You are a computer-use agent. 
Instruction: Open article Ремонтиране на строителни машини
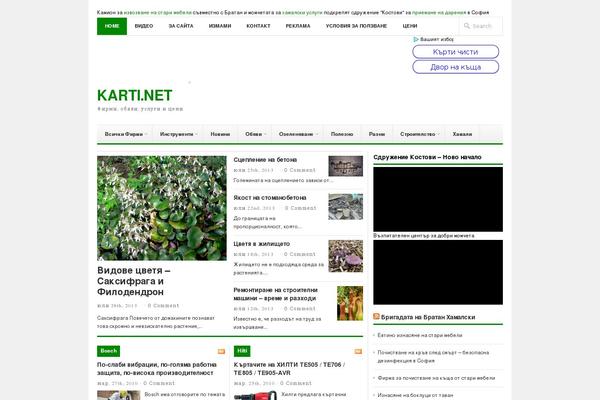tap(276, 294)
